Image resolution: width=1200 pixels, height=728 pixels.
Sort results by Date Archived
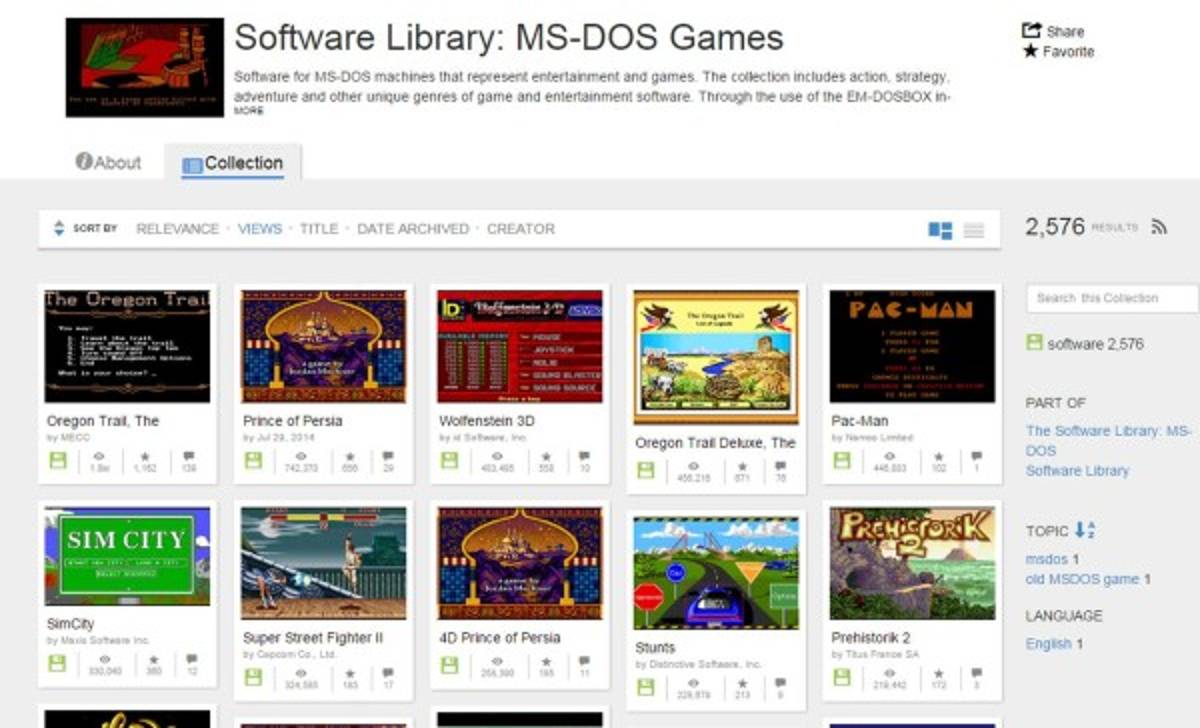point(412,228)
